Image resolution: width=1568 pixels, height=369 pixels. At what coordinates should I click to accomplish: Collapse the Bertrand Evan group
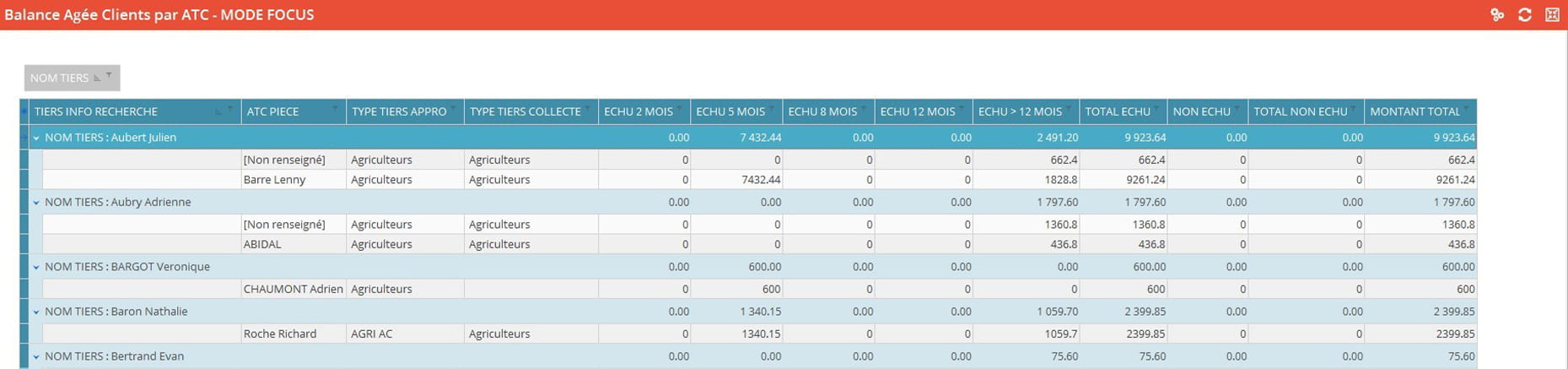click(36, 357)
